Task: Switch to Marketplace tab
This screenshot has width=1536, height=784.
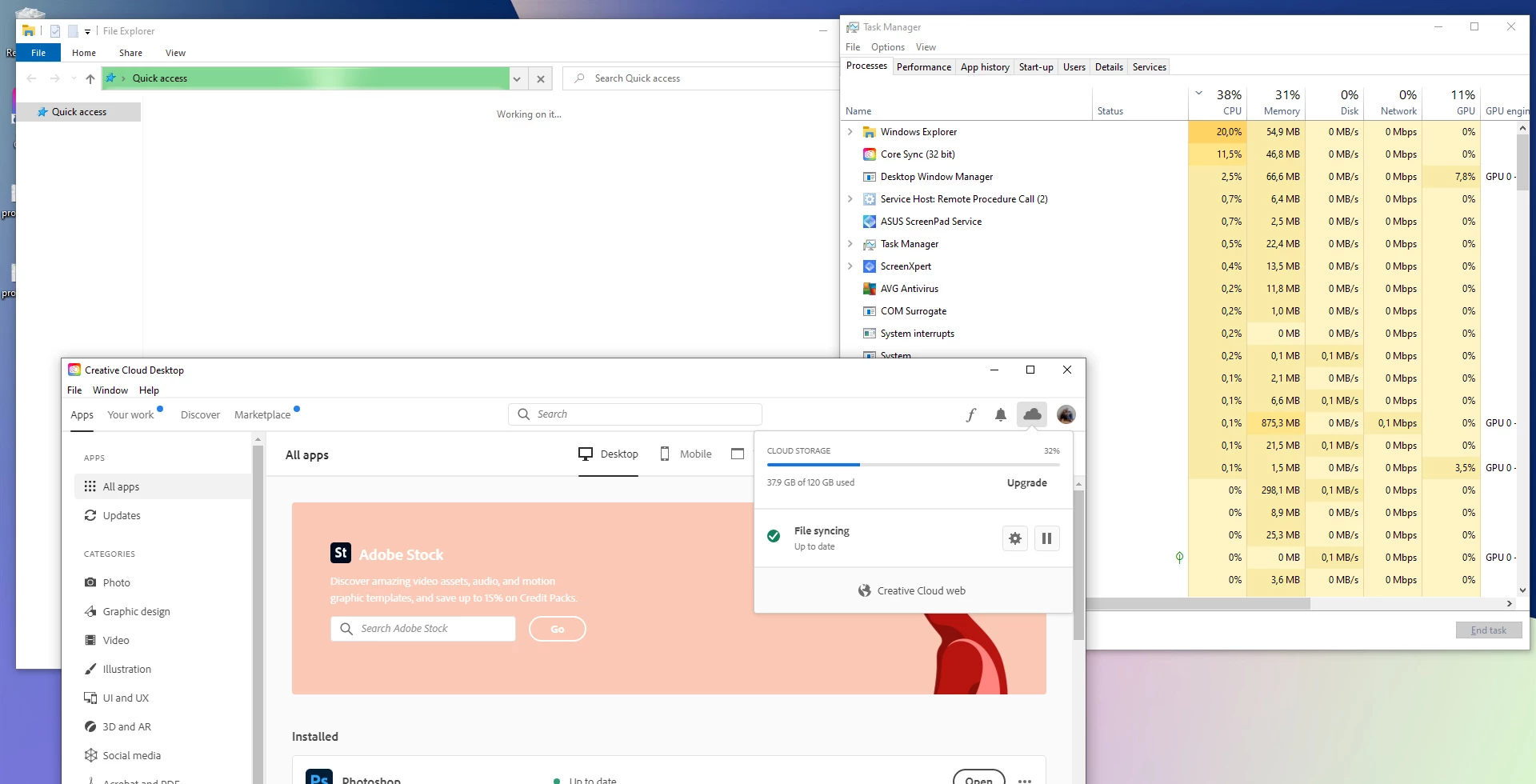Action: 262,414
